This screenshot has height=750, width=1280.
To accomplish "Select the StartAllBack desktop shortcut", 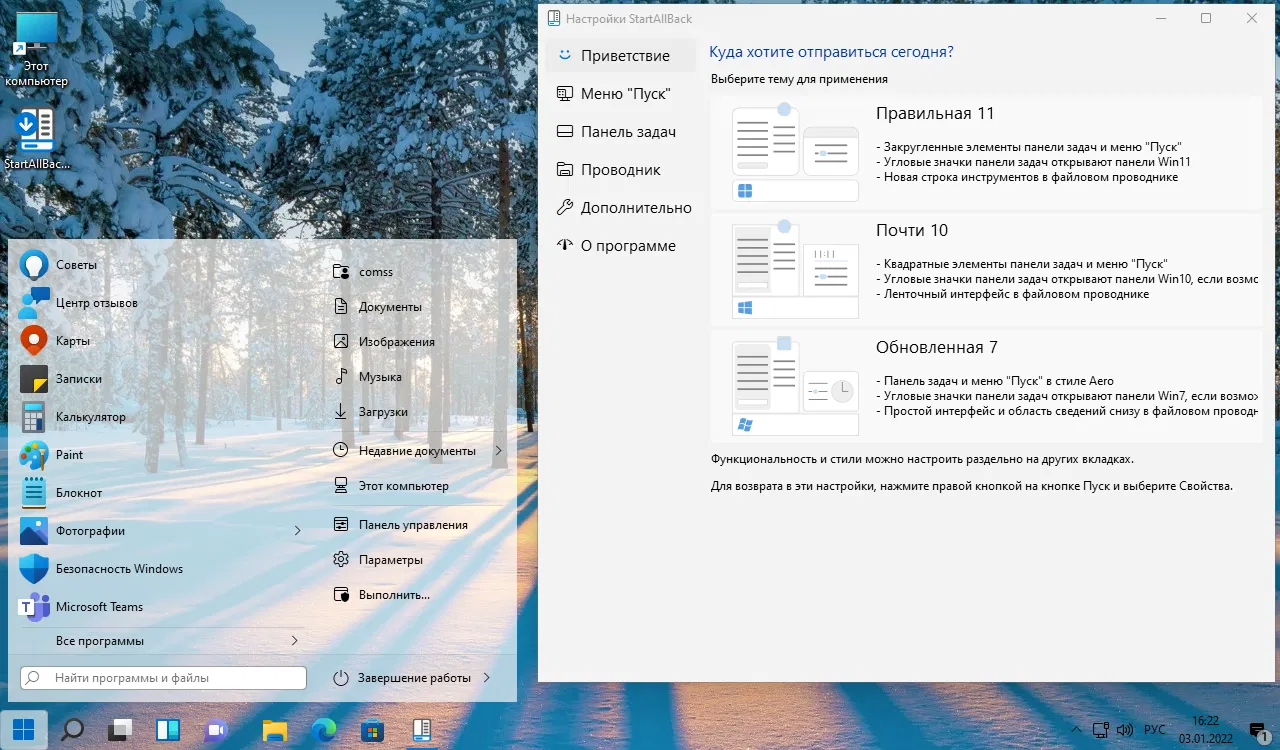I will click(x=37, y=141).
